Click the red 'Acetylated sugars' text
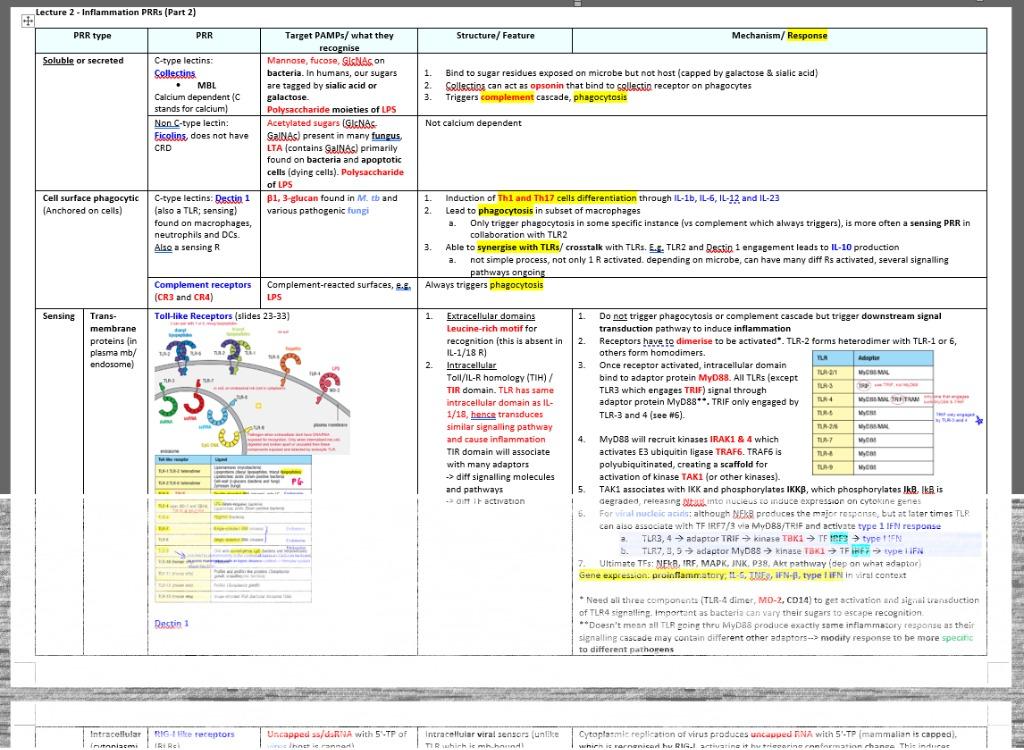1024x750 pixels. [x=302, y=123]
